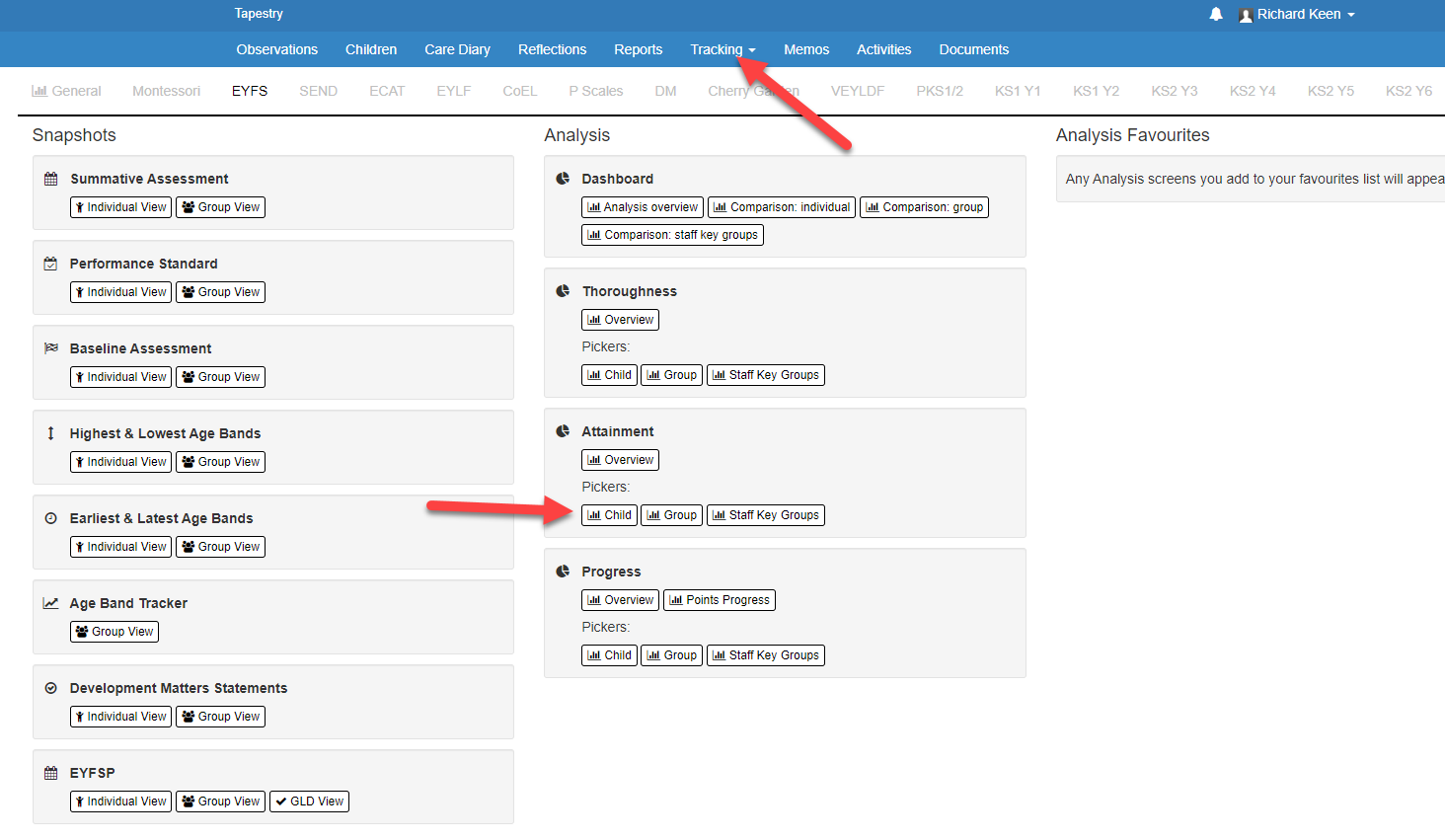Click the check-circle icon beside Development Matters Statements
Screen dimensions: 1445x840
pos(51,688)
